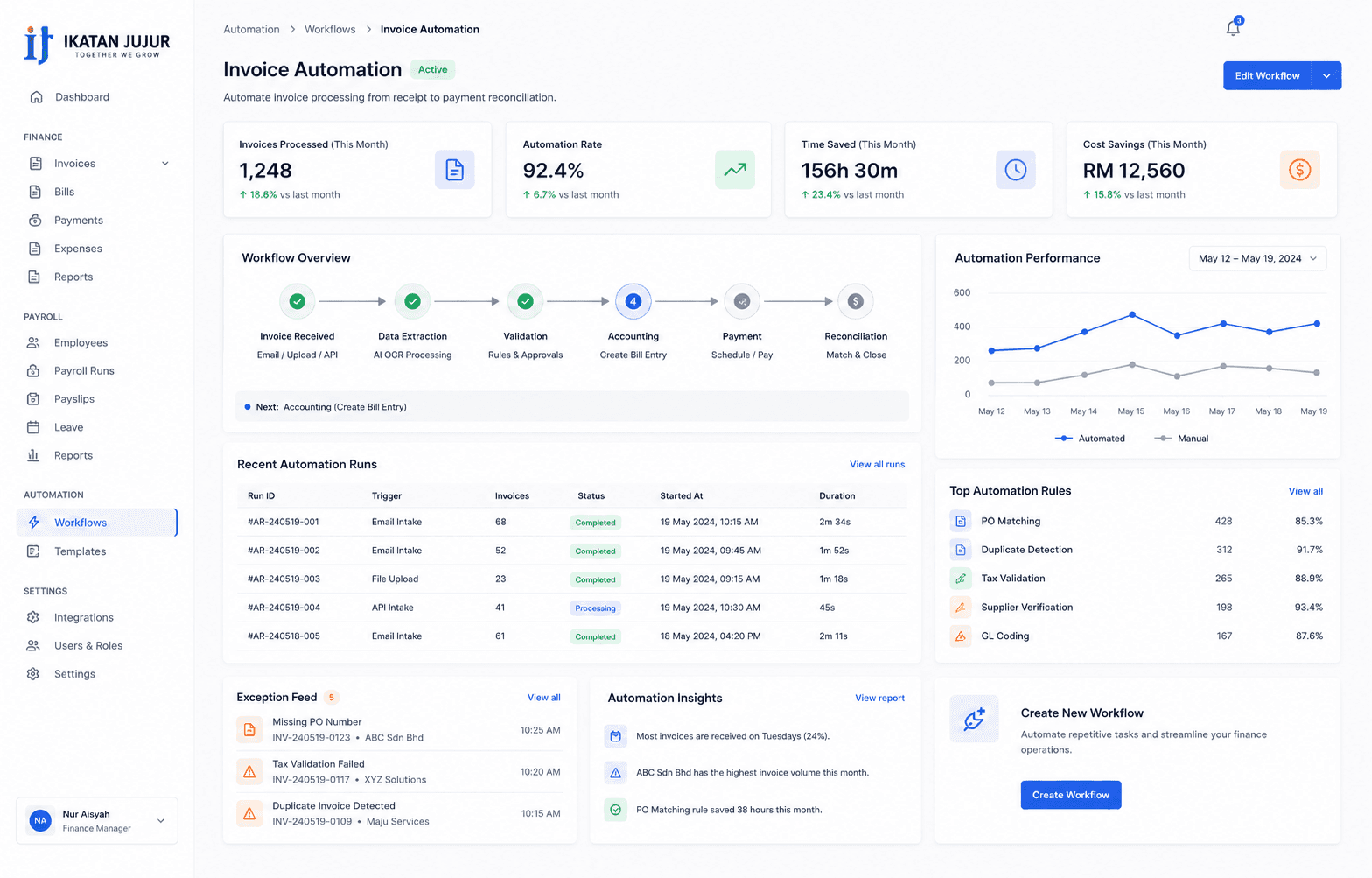Viewport: 1372px width, 878px height.
Task: Toggle the Manual legend series
Action: [x=1181, y=439]
